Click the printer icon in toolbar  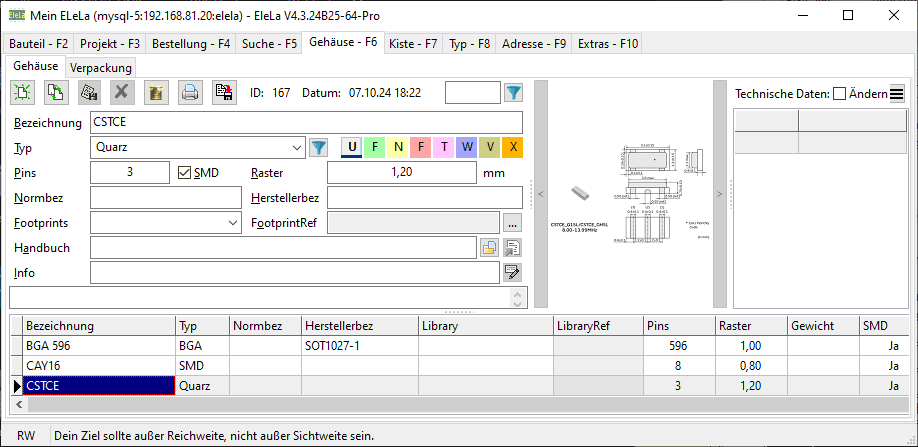point(189,93)
